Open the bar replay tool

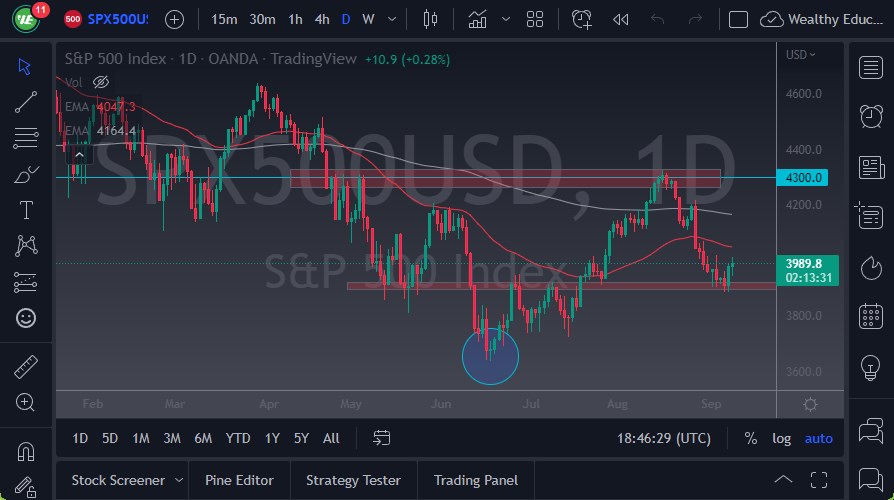621,19
